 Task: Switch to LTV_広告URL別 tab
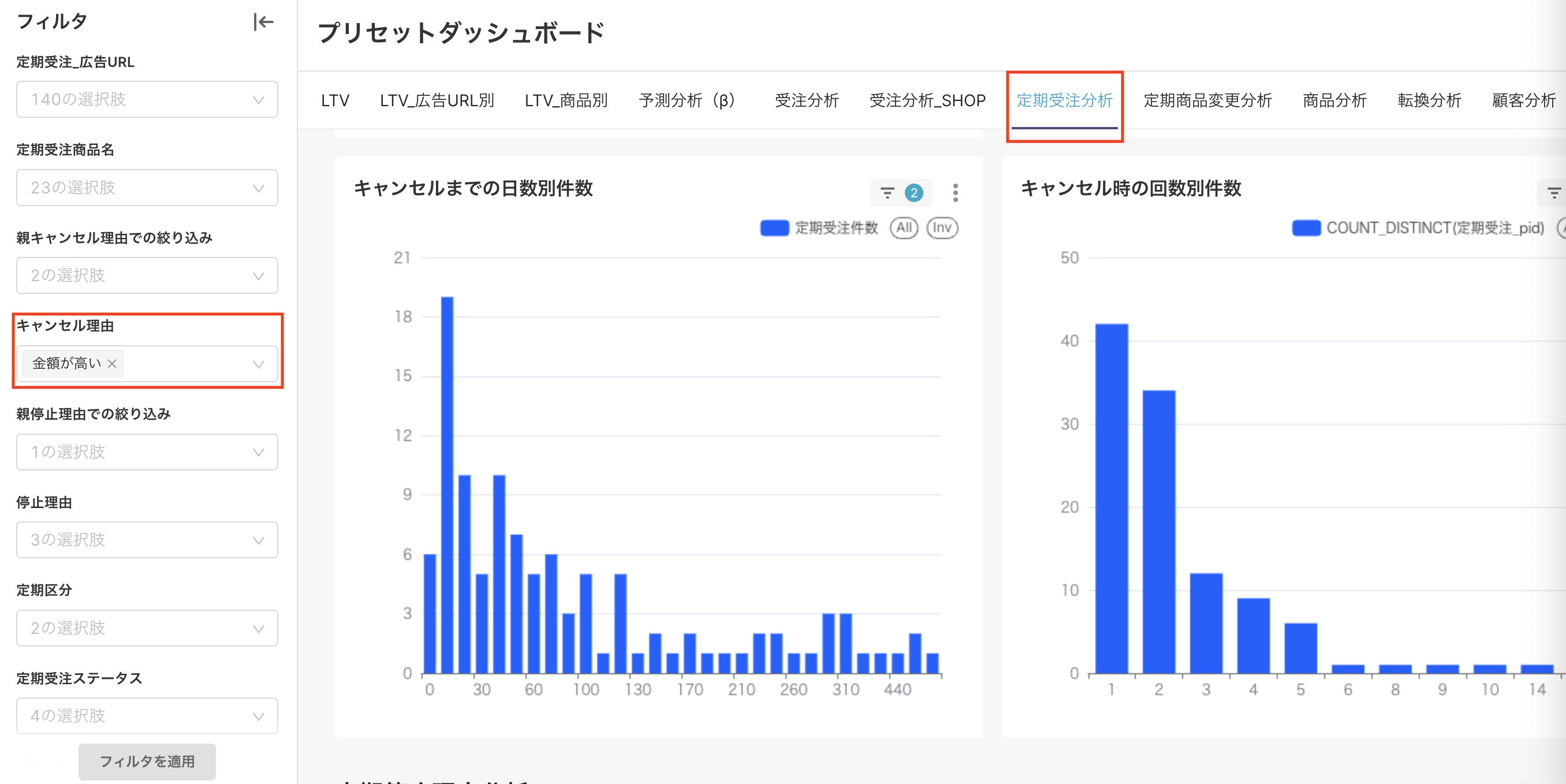(x=437, y=100)
